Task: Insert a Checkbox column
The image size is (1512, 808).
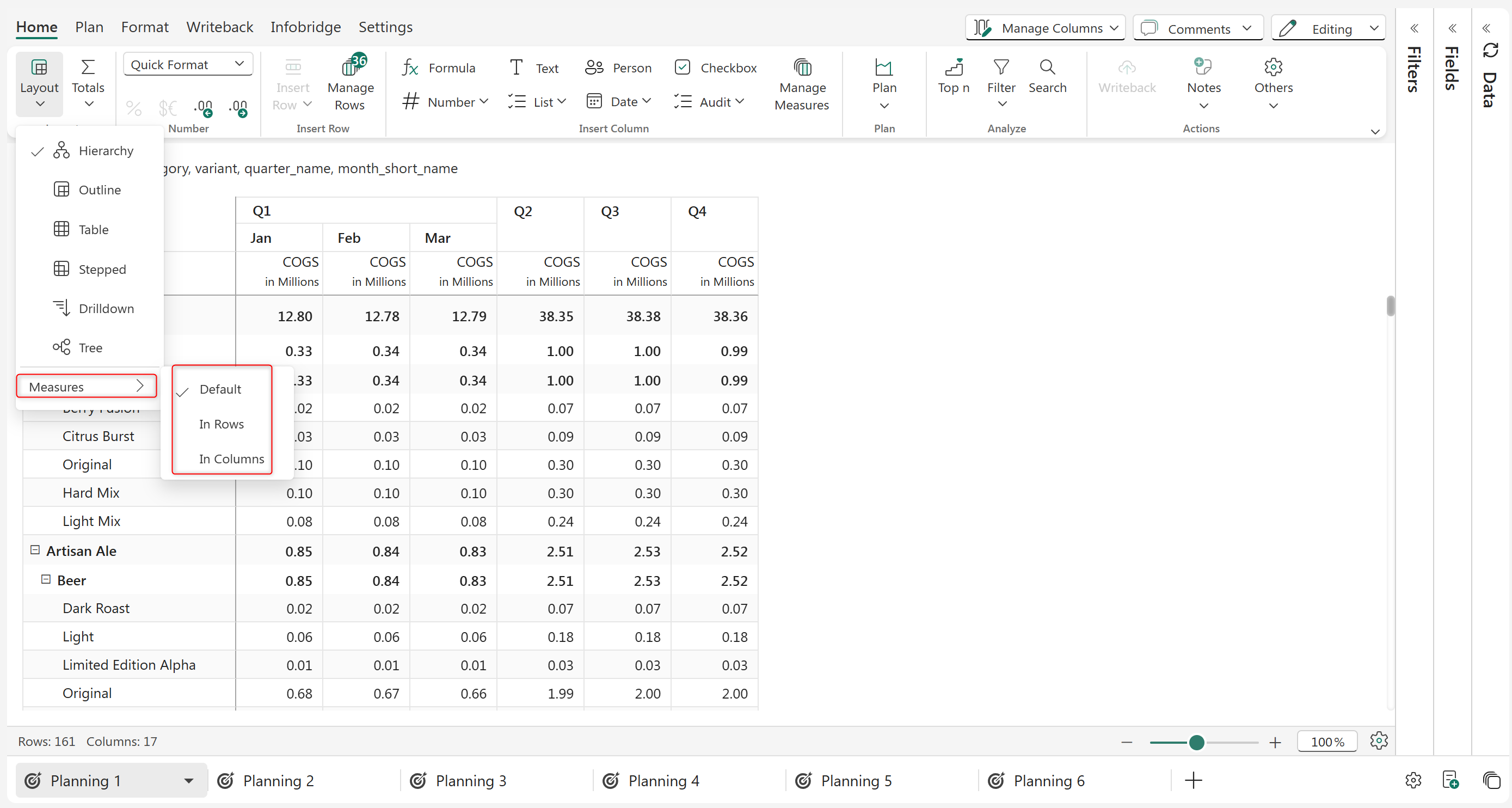Action: coord(716,68)
